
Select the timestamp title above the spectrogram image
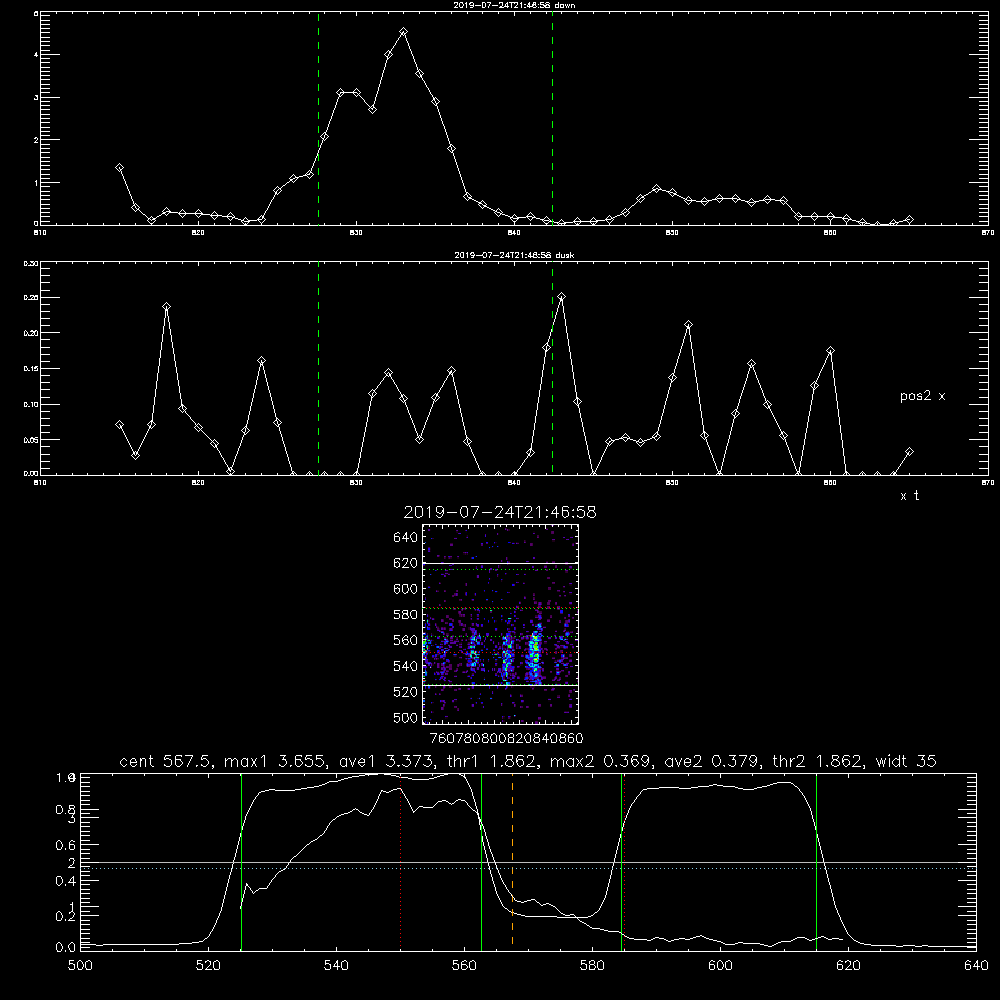[x=500, y=512]
